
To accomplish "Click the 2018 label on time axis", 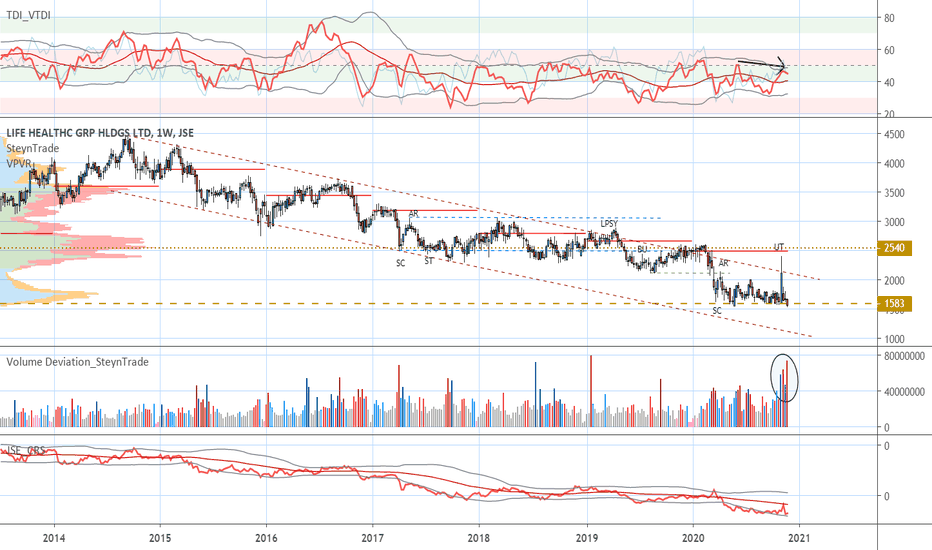I will click(478, 538).
